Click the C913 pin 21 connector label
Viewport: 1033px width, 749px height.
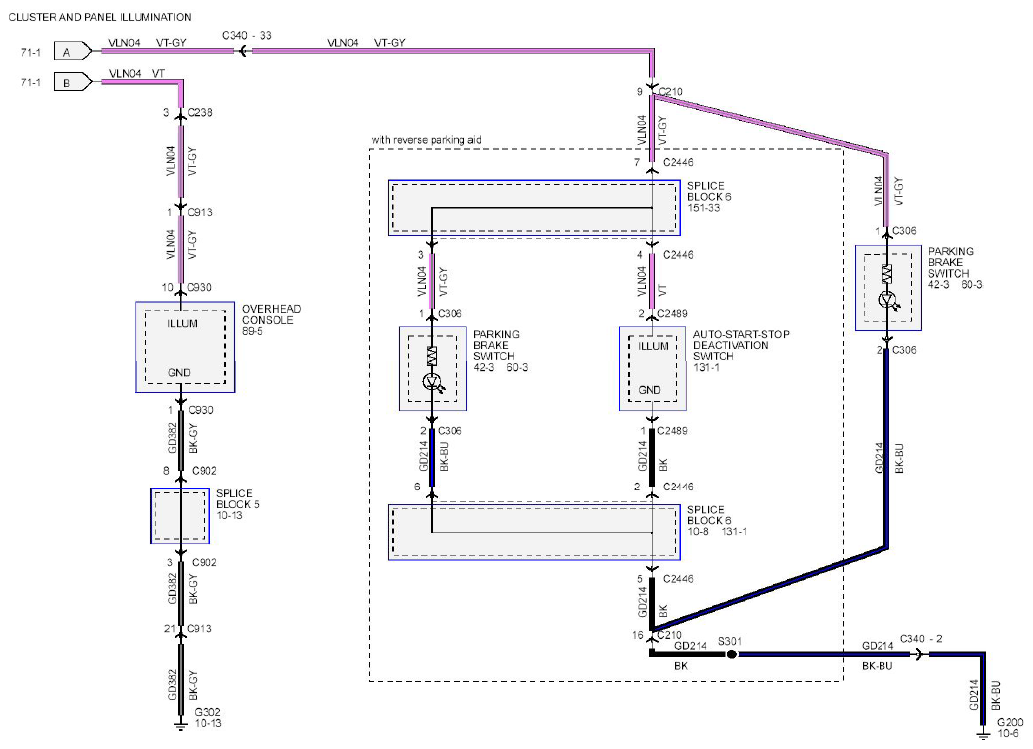pos(199,628)
